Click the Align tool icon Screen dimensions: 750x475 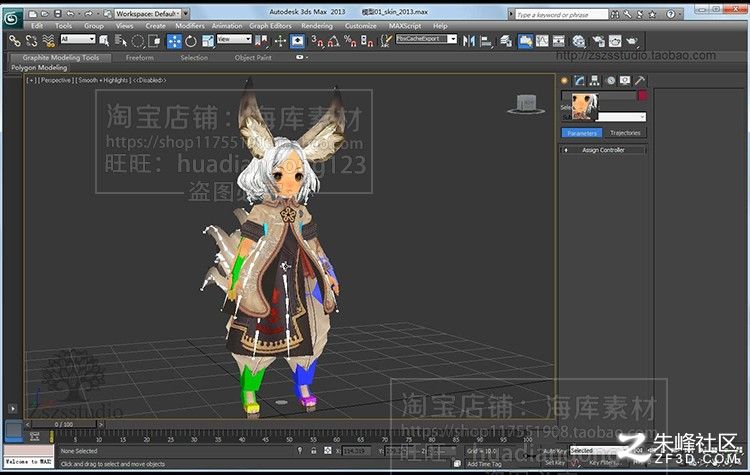485,41
